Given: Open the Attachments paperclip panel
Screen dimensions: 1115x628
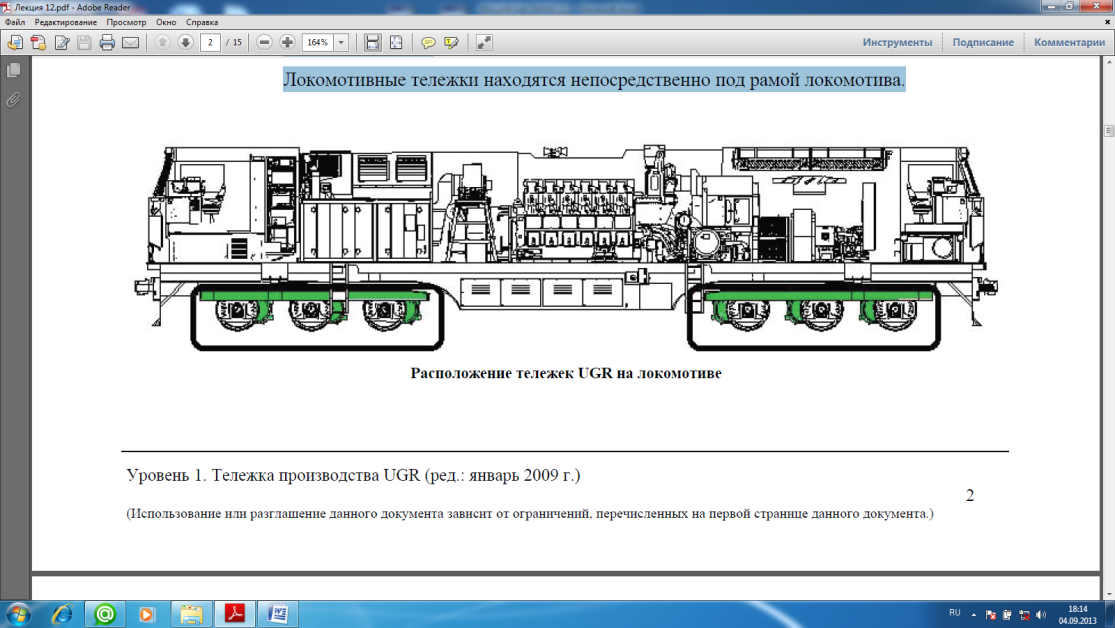Looking at the screenshot, I should 14,100.
